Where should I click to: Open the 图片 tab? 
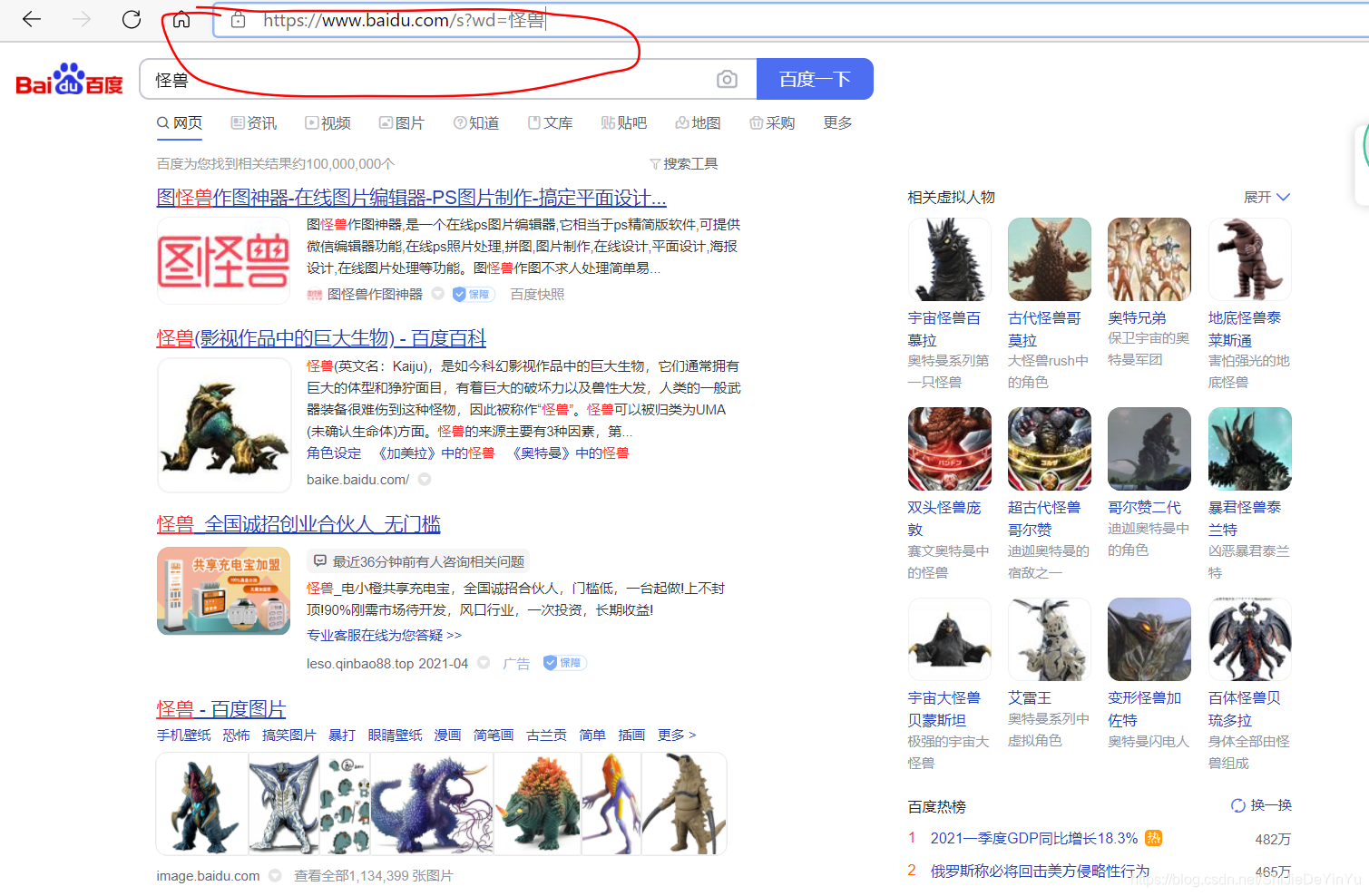402,122
